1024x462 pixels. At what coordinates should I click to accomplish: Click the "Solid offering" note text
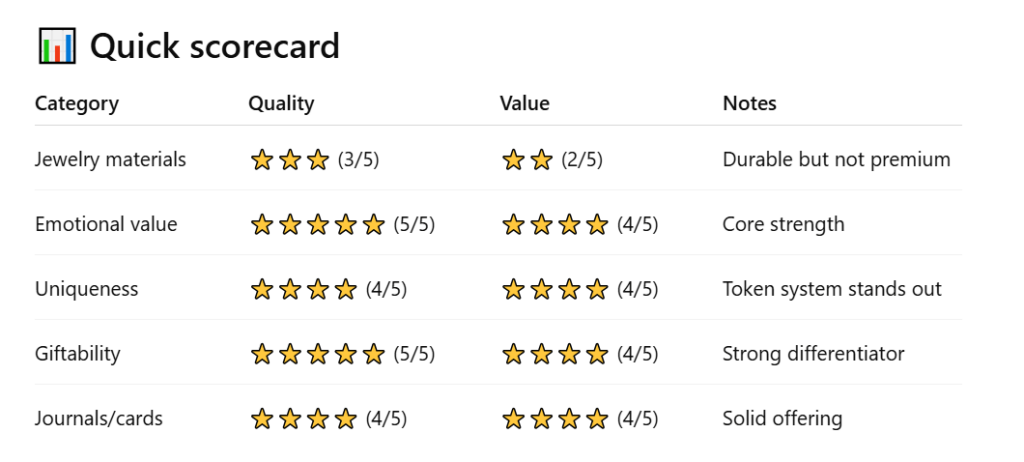782,419
